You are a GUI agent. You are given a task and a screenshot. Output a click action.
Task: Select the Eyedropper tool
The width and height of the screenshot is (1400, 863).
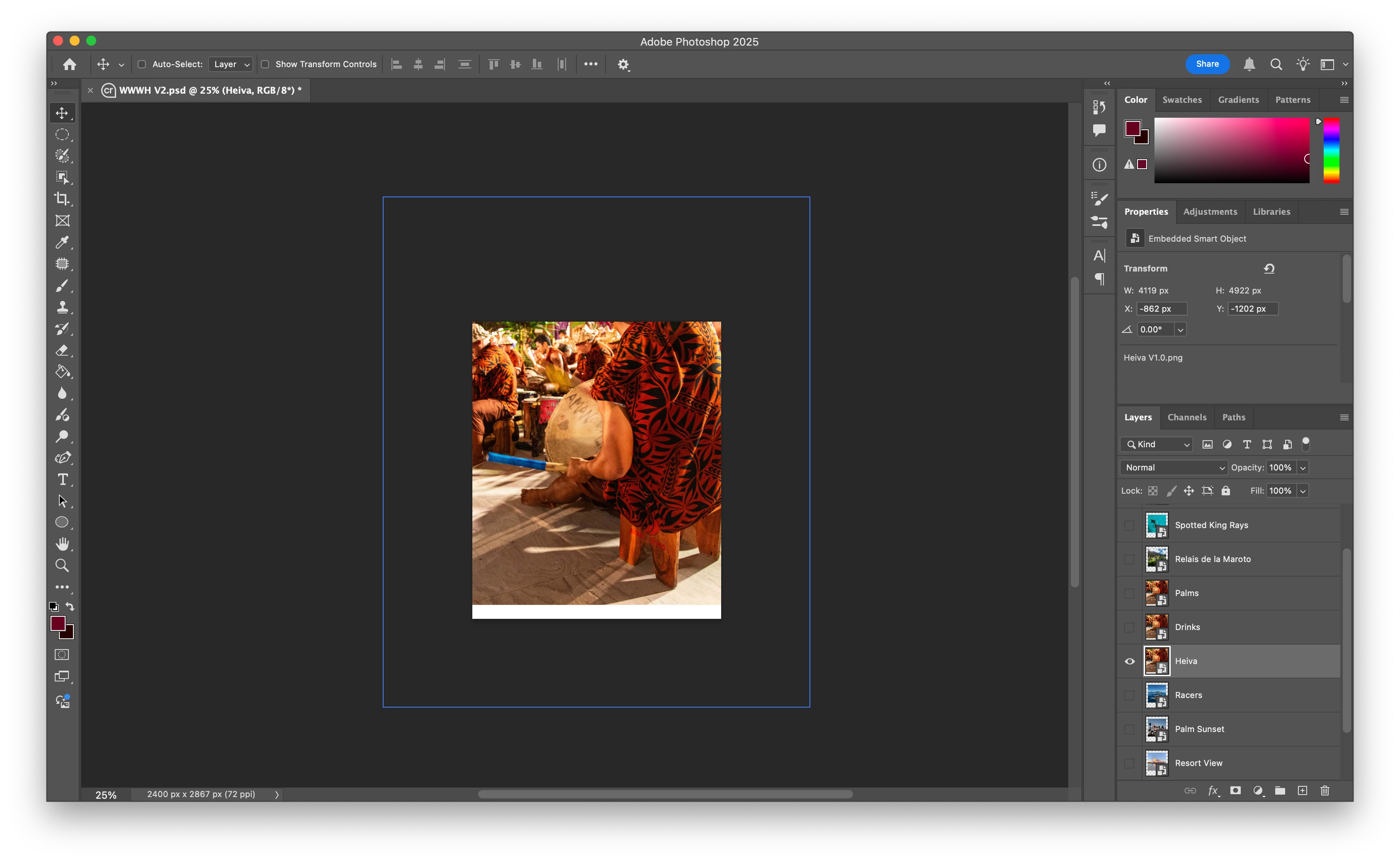pos(62,242)
